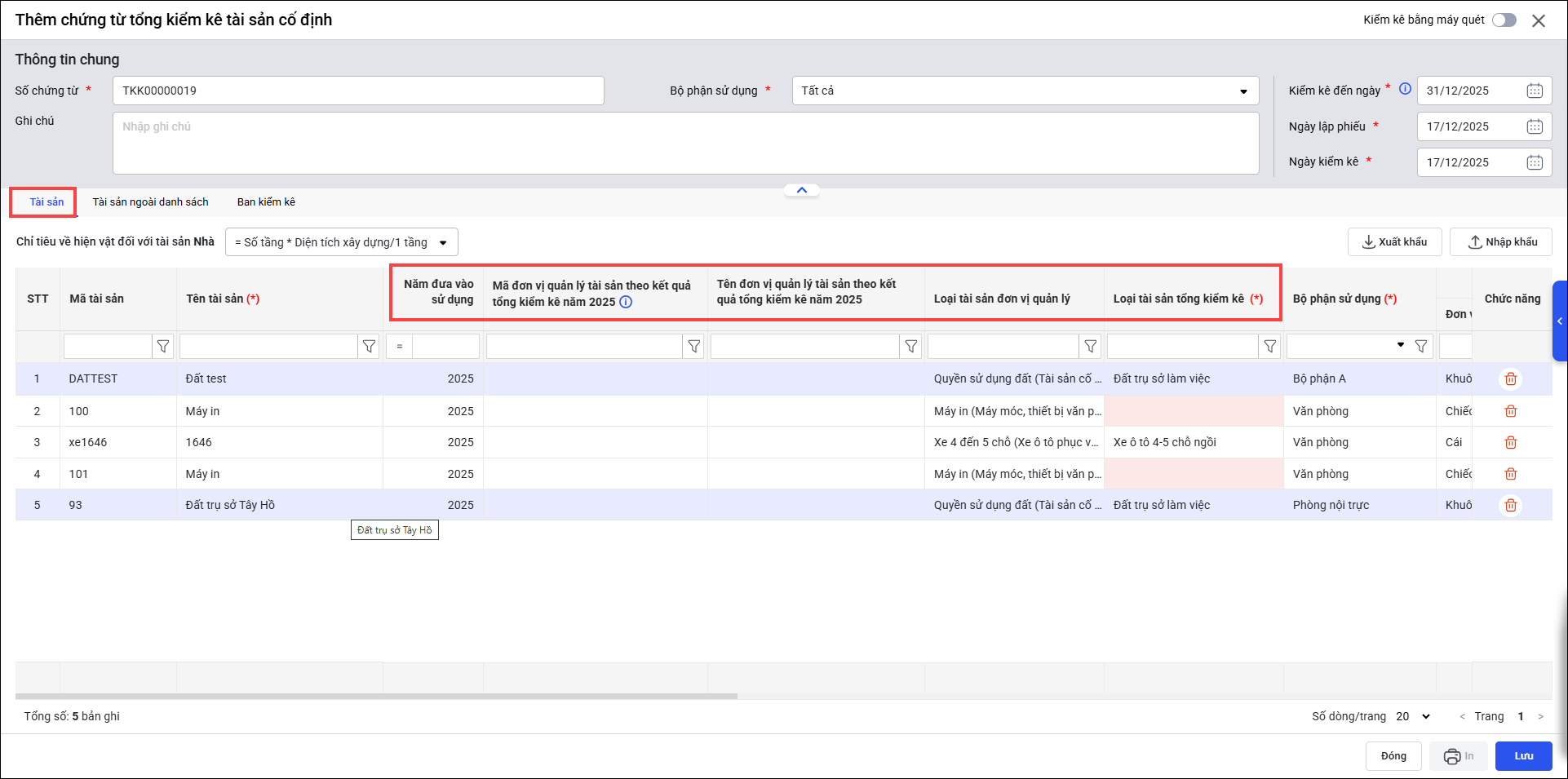The width and height of the screenshot is (1568, 779).
Task: Enable Kiểm kê bằng máy quét toggle
Action: [x=1504, y=20]
